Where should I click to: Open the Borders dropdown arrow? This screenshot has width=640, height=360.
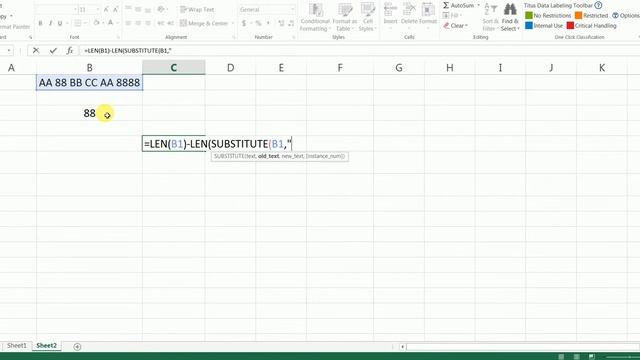point(85,23)
